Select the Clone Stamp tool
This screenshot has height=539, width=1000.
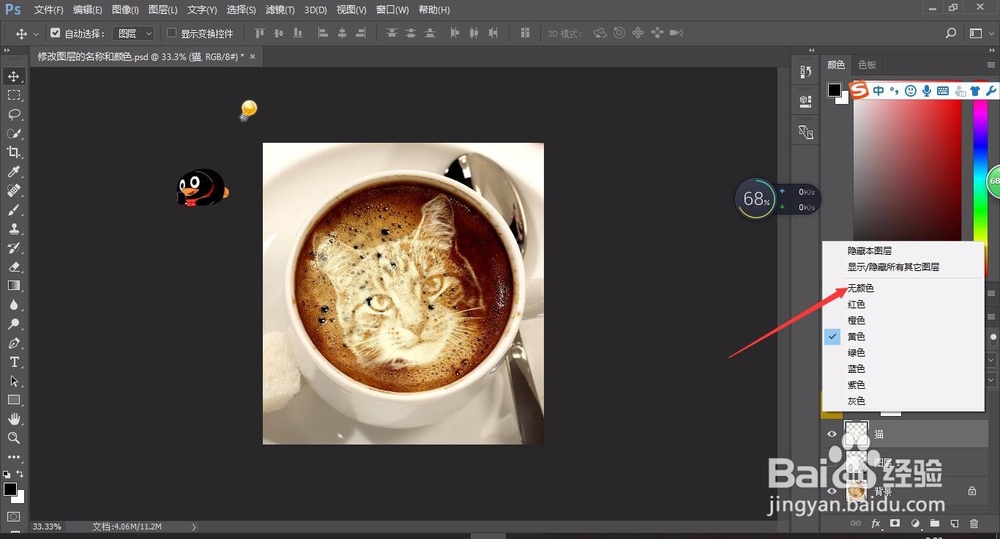[13, 229]
